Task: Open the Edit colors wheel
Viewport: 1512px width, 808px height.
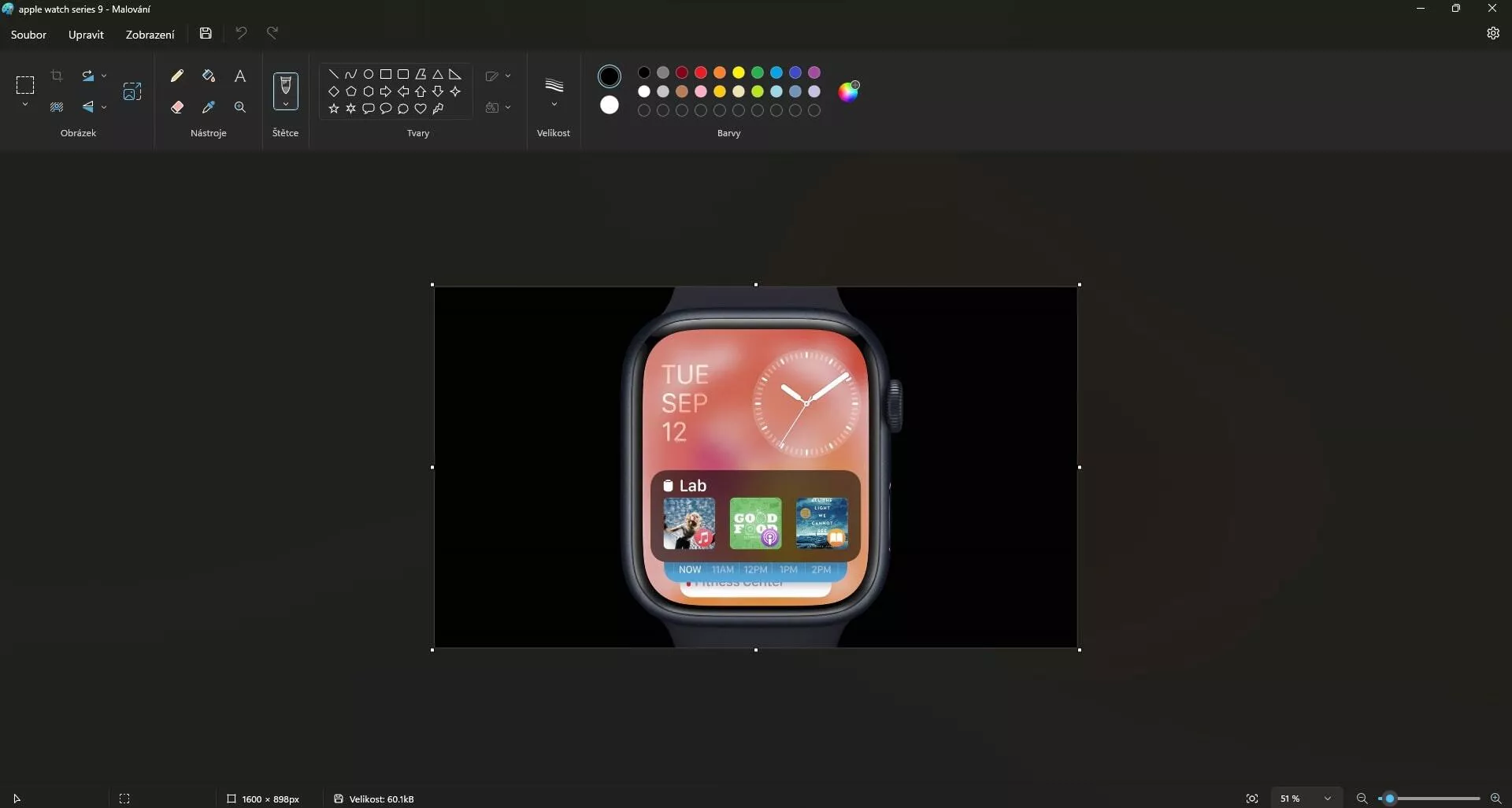Action: coord(848,91)
